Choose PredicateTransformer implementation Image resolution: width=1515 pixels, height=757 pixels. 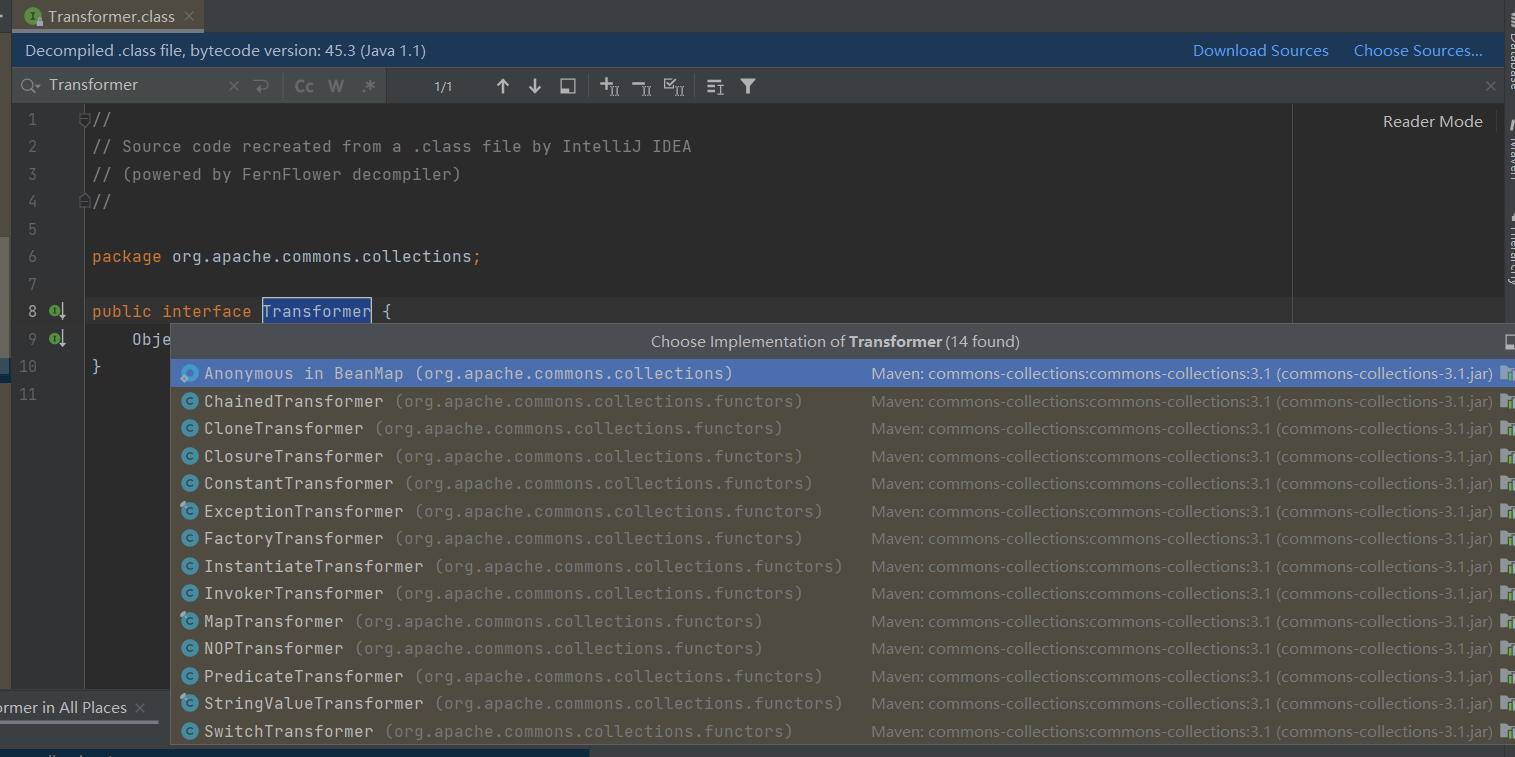tap(842, 676)
